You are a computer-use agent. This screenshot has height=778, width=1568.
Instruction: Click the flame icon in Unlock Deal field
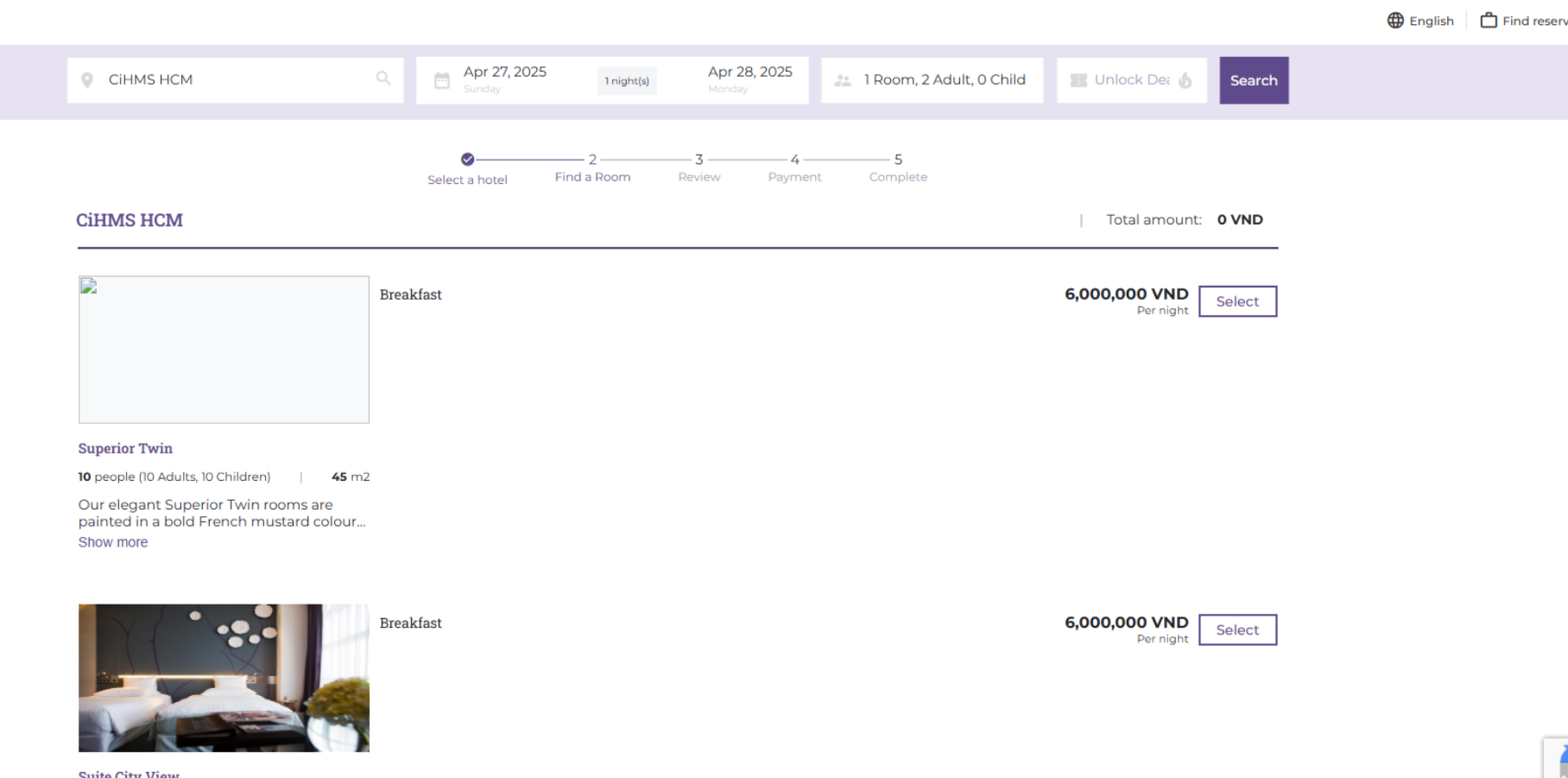tap(1185, 80)
